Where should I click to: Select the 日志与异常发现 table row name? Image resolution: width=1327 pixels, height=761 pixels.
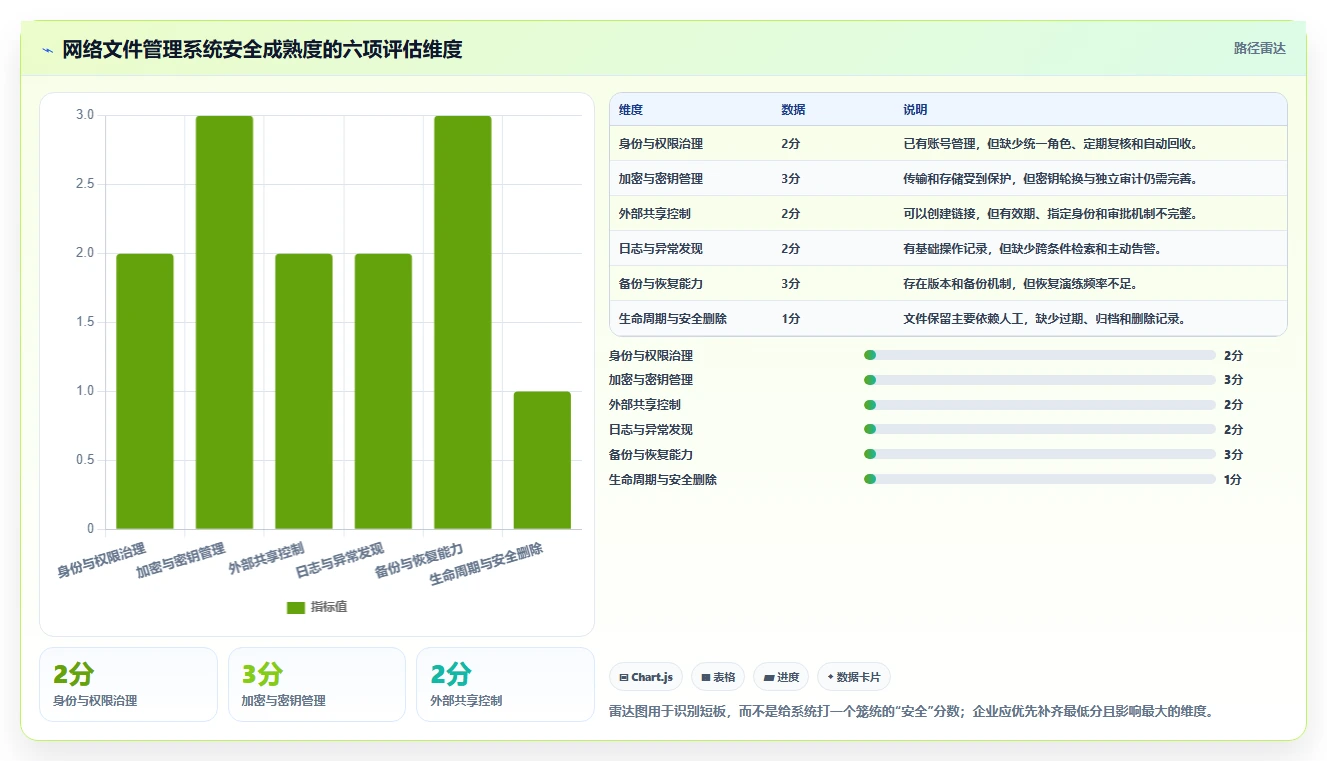tap(661, 249)
